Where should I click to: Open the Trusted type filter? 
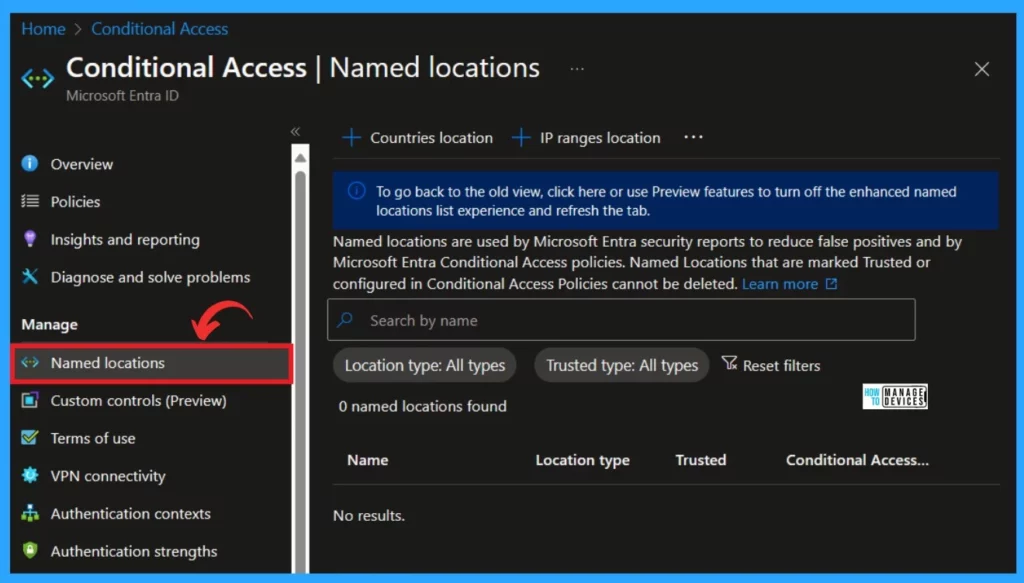click(x=622, y=366)
